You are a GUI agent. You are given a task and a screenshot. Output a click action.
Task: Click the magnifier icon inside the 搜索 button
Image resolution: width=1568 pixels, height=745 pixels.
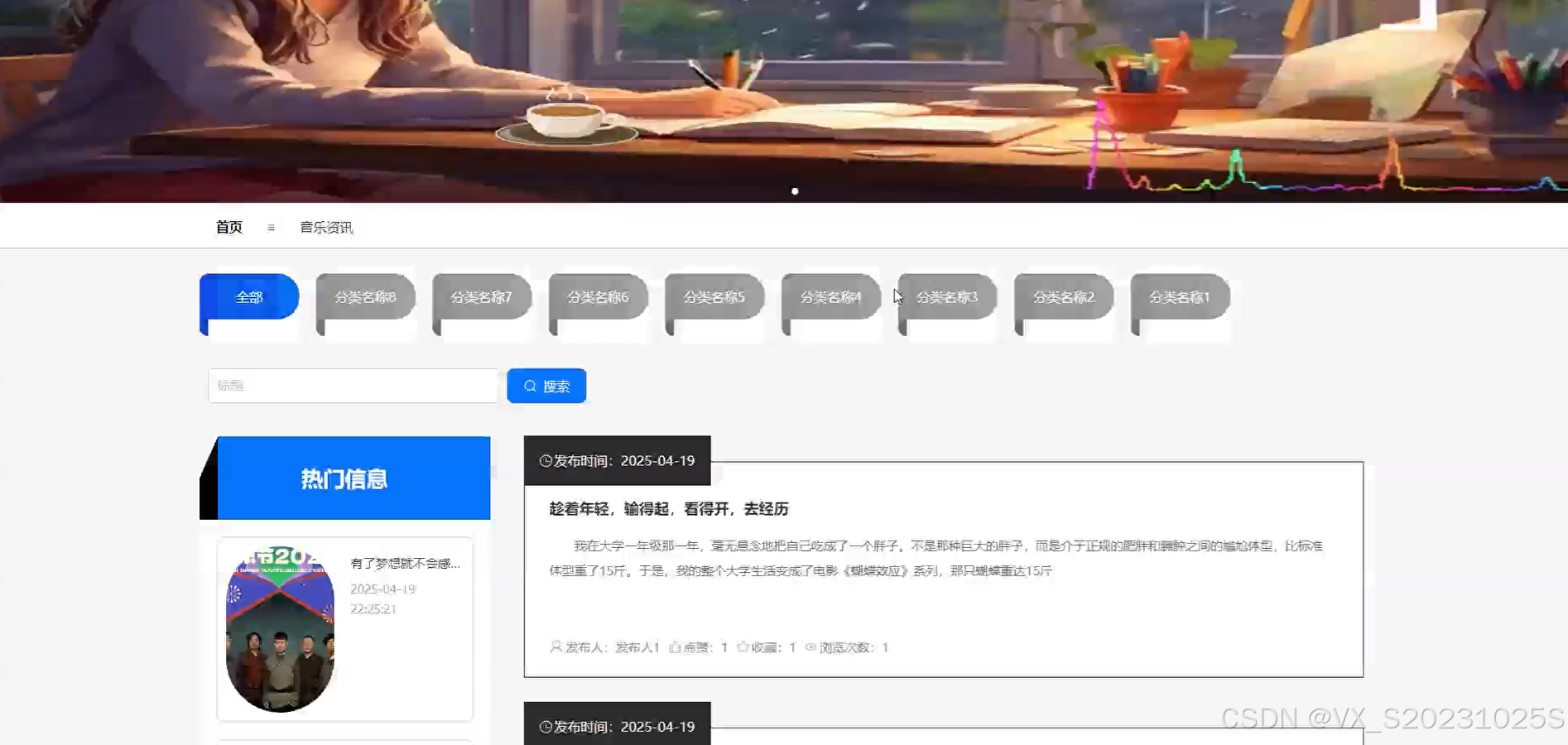(x=531, y=386)
